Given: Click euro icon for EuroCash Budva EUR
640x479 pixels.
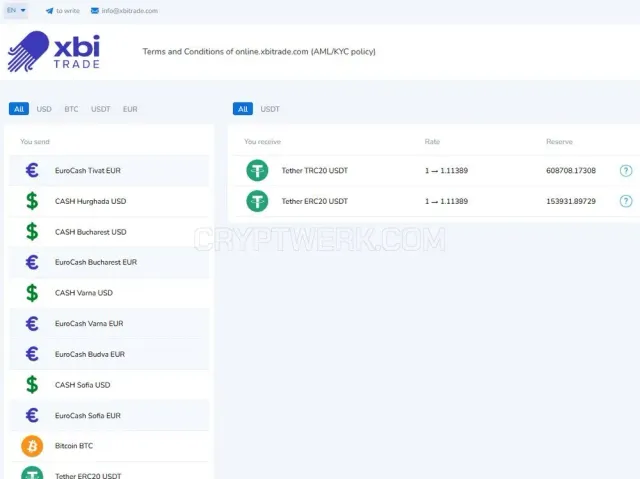Looking at the screenshot, I should tap(32, 354).
